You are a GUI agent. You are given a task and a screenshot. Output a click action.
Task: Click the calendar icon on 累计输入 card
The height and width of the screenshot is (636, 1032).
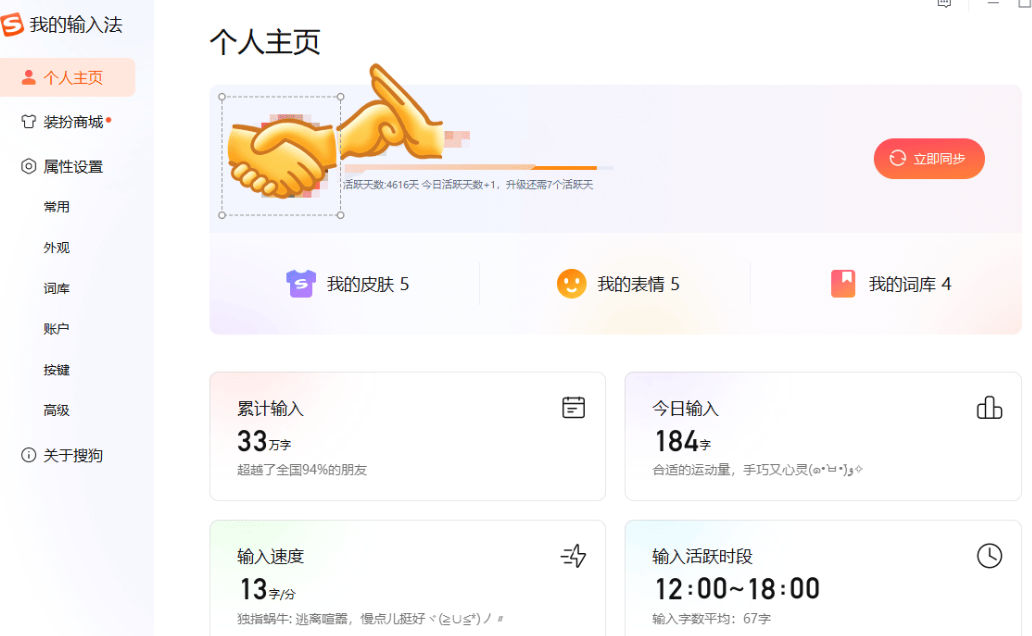pyautogui.click(x=573, y=407)
